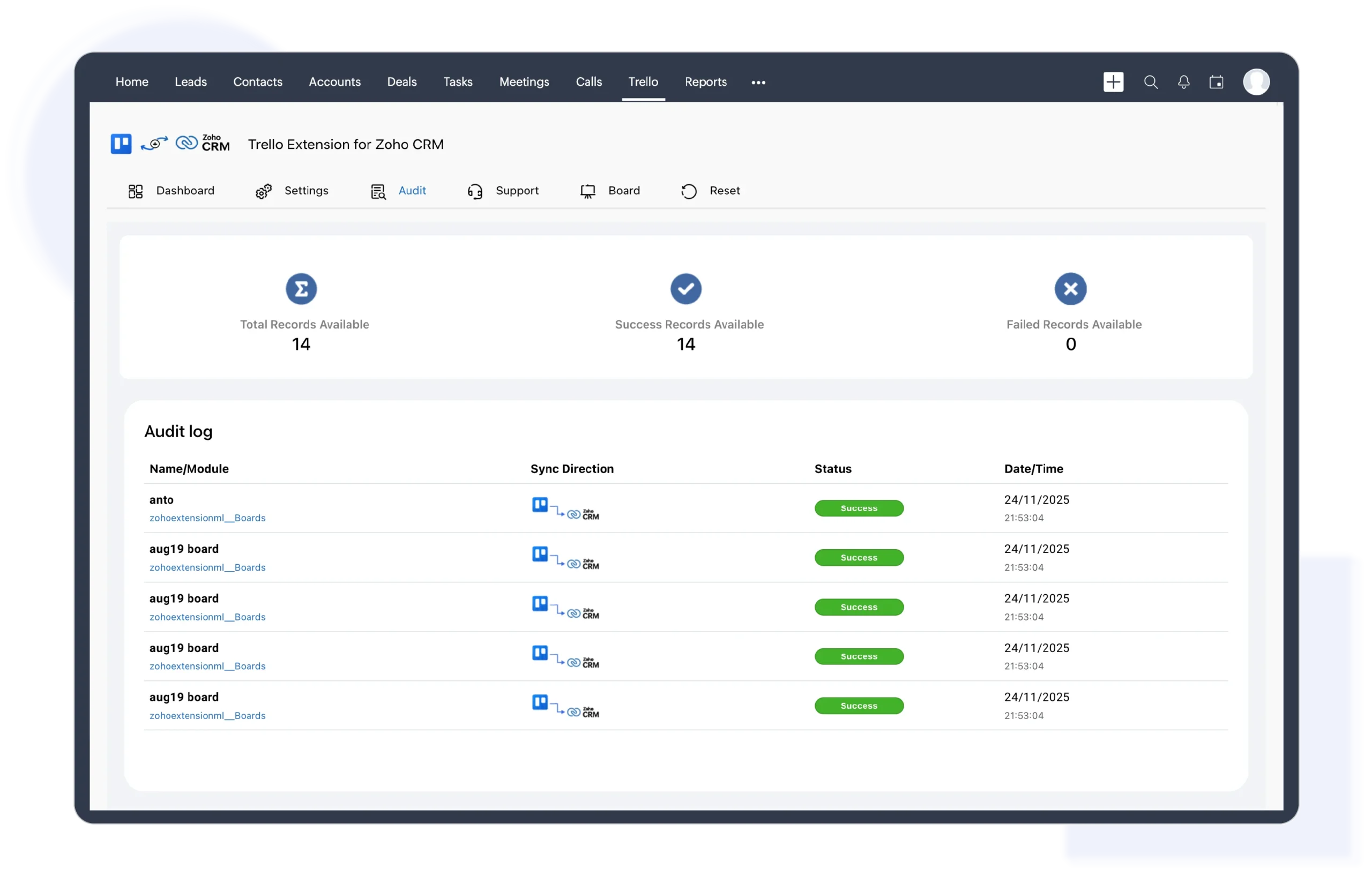Viewport: 1372px width, 876px height.
Task: Click the Support headset icon
Action: 475,191
